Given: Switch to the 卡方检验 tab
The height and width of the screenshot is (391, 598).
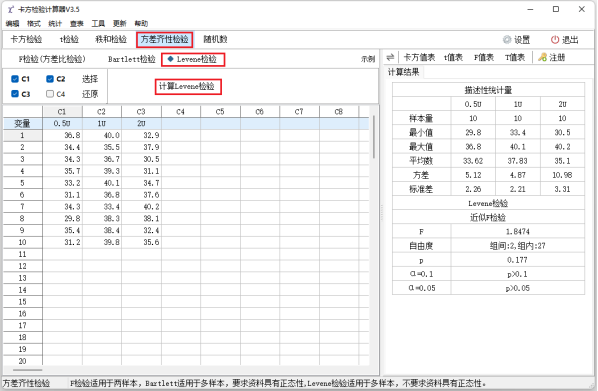Looking at the screenshot, I should [x=26, y=39].
